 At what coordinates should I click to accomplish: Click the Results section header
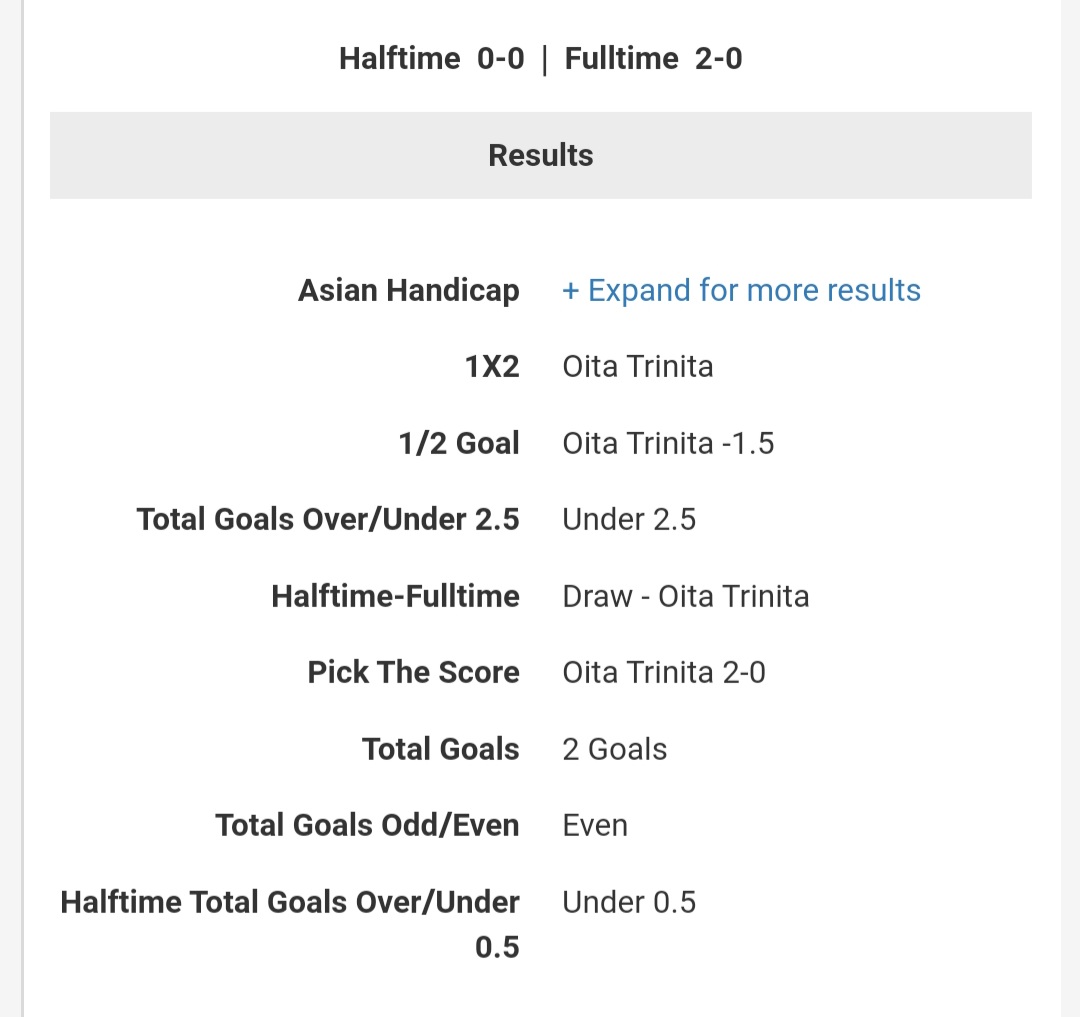click(x=541, y=156)
